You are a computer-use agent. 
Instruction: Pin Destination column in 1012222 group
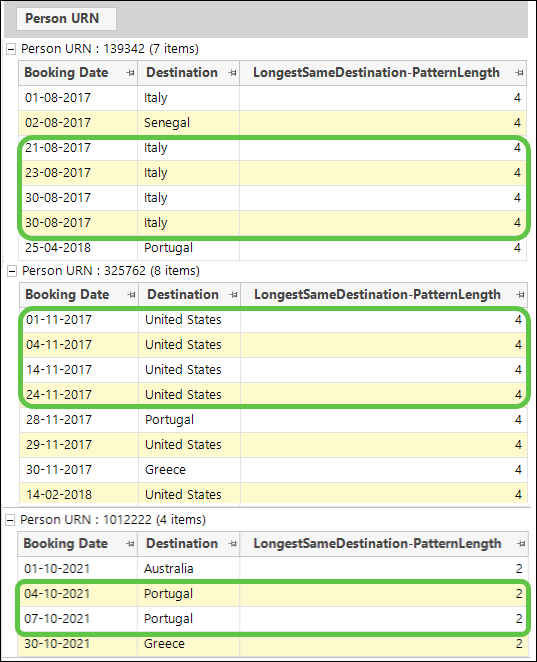point(232,544)
